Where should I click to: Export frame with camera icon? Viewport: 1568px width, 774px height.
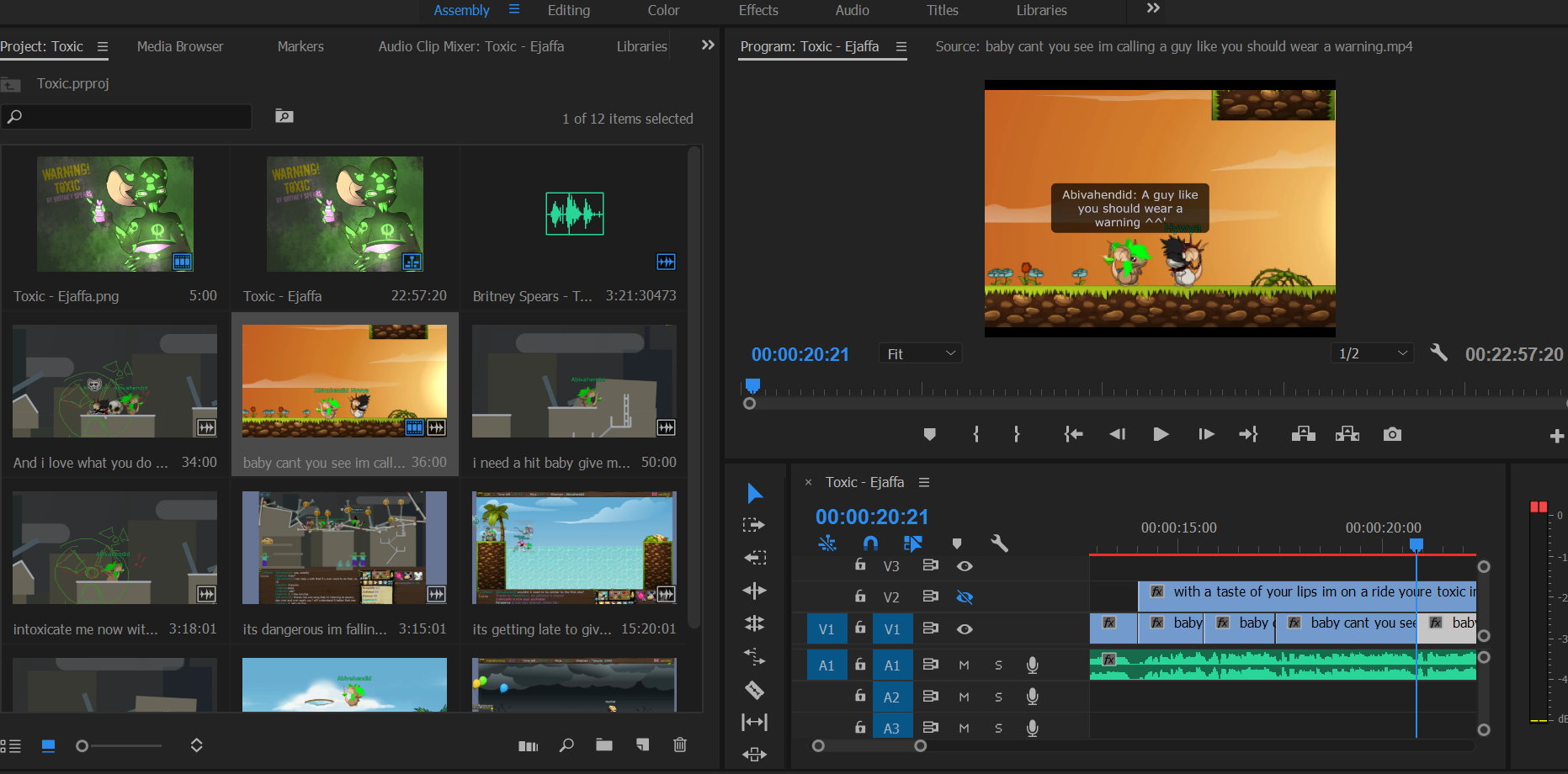(x=1392, y=434)
